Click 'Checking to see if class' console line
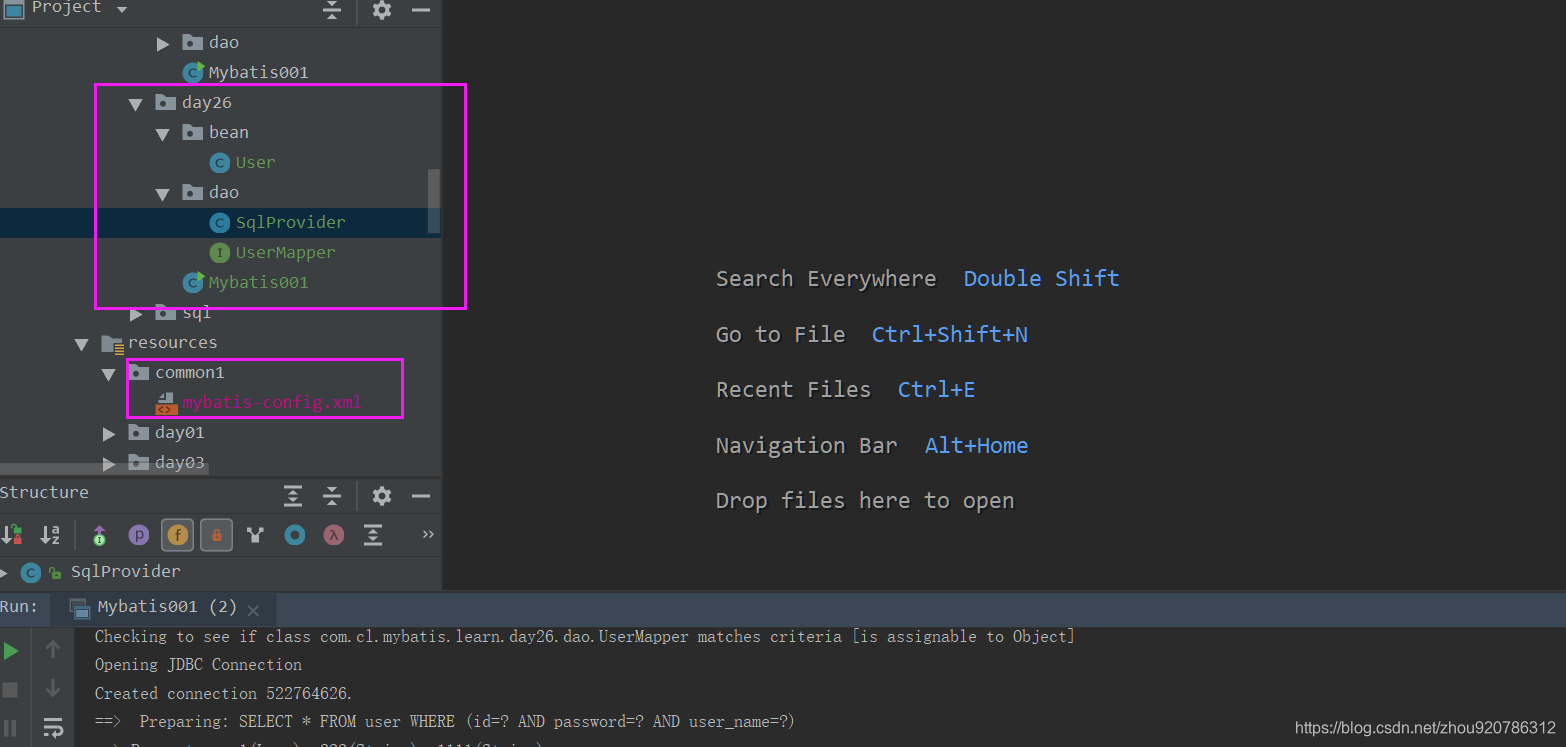This screenshot has height=747, width=1566. pyautogui.click(x=585, y=636)
